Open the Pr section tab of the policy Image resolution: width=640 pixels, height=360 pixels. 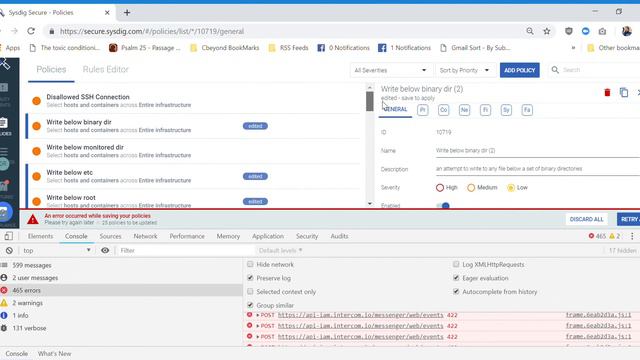coord(422,110)
